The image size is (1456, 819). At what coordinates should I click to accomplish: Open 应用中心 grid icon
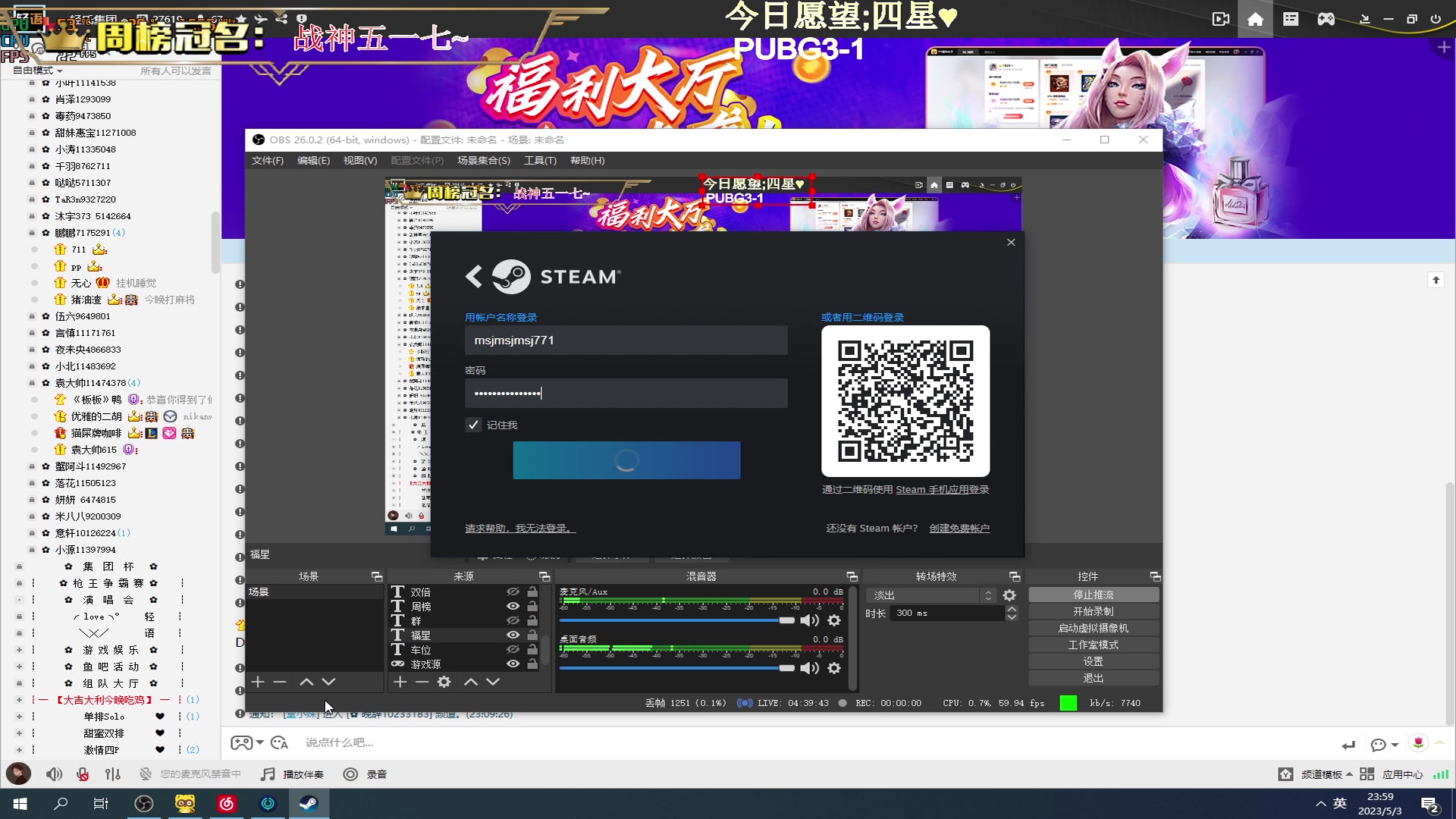(x=1367, y=774)
